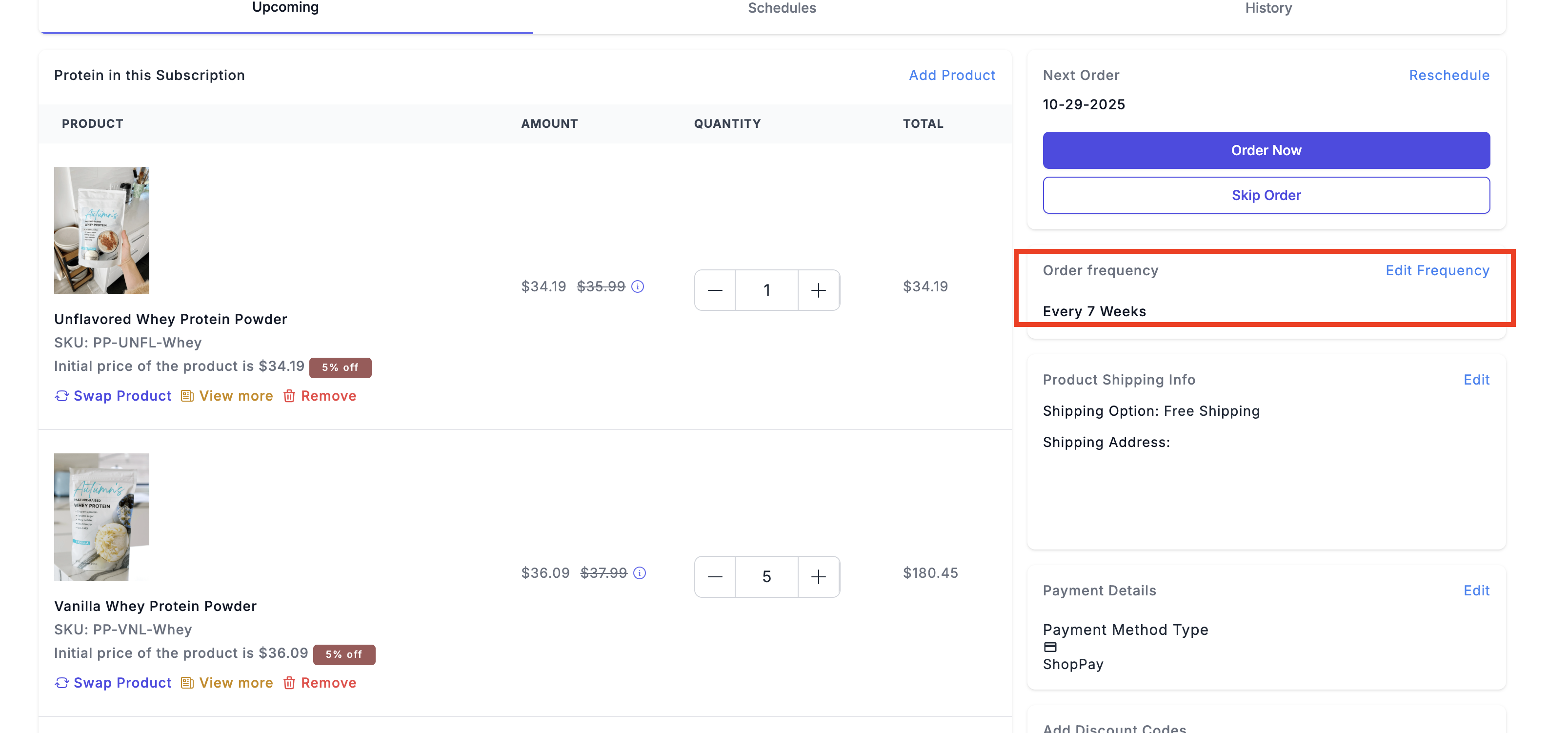Click the $180.45 total value
1568x733 pixels.
(x=931, y=573)
